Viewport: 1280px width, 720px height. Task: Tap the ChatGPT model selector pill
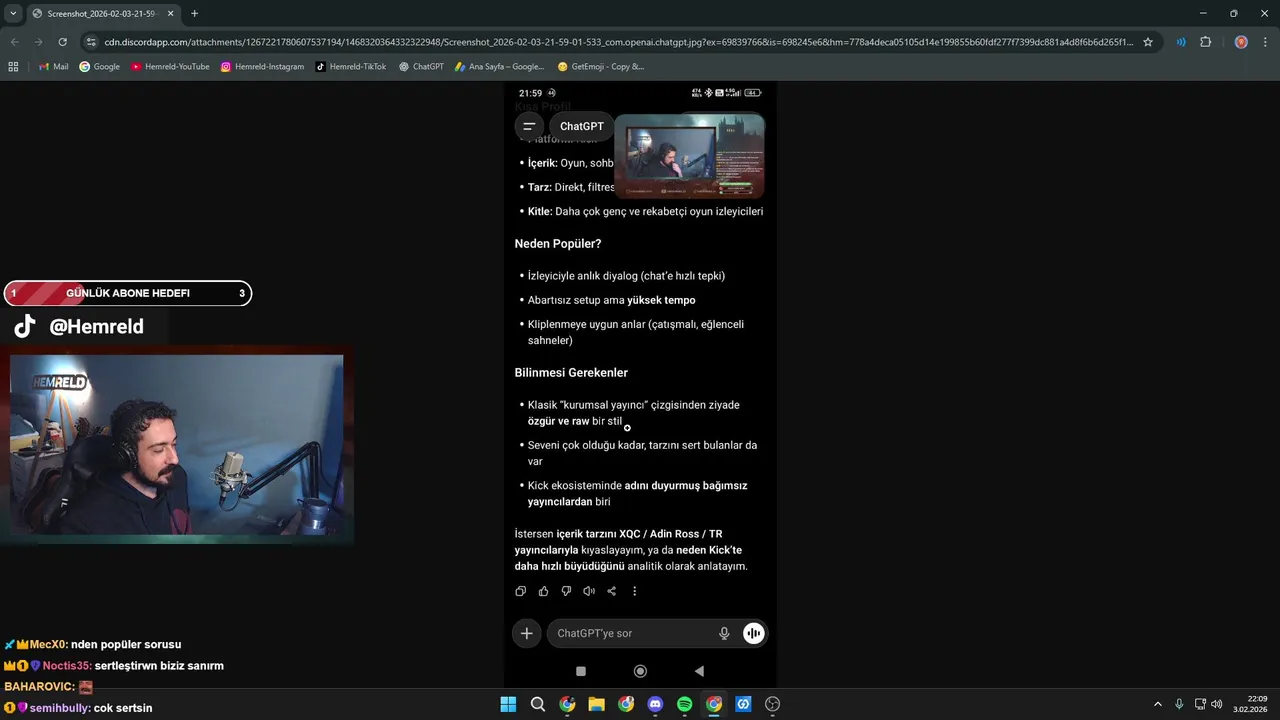(581, 126)
